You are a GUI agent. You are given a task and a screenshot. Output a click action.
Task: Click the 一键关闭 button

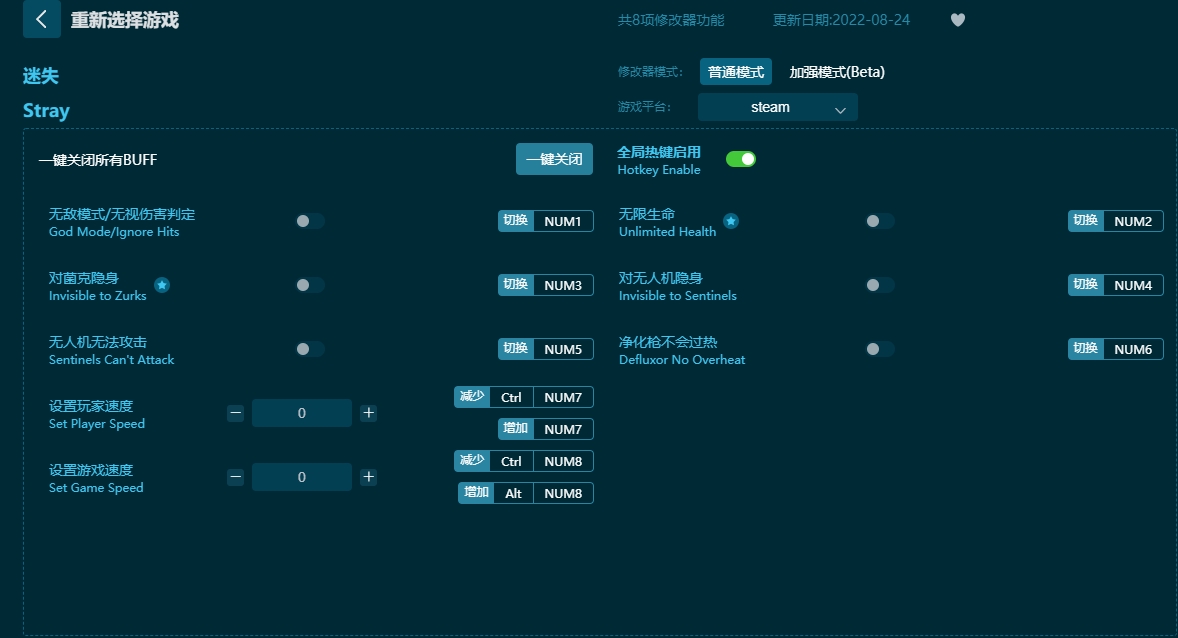coord(554,159)
